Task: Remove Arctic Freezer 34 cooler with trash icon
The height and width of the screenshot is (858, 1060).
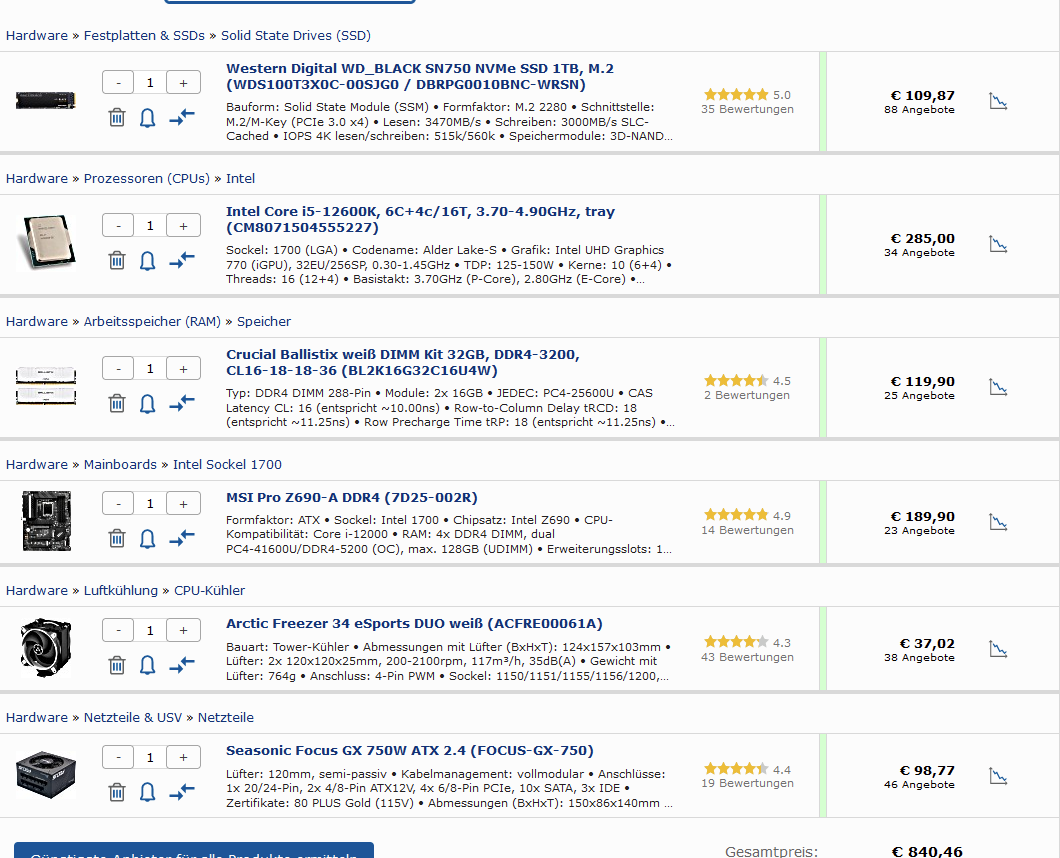Action: (x=117, y=665)
